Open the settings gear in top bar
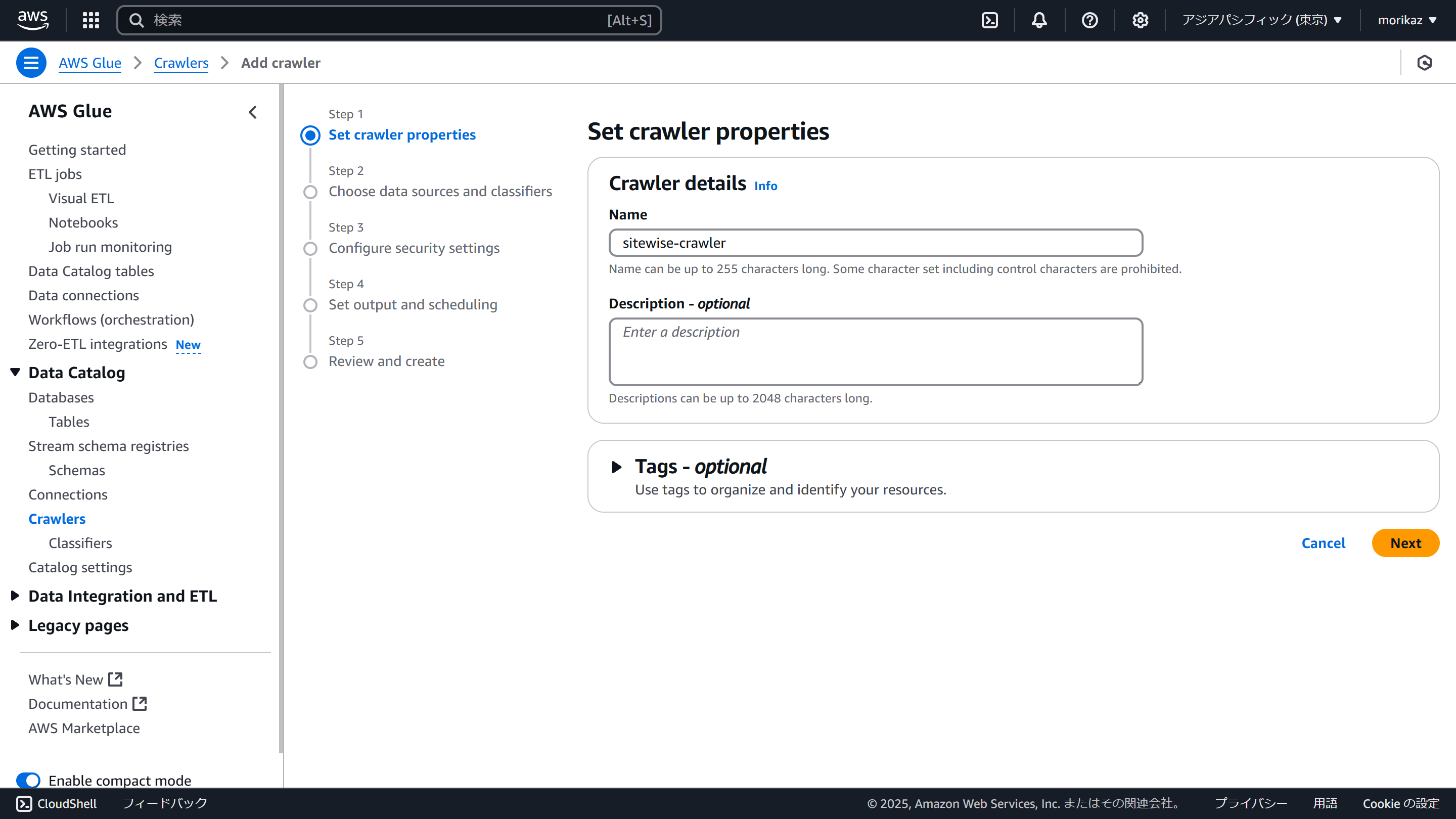 tap(1140, 20)
